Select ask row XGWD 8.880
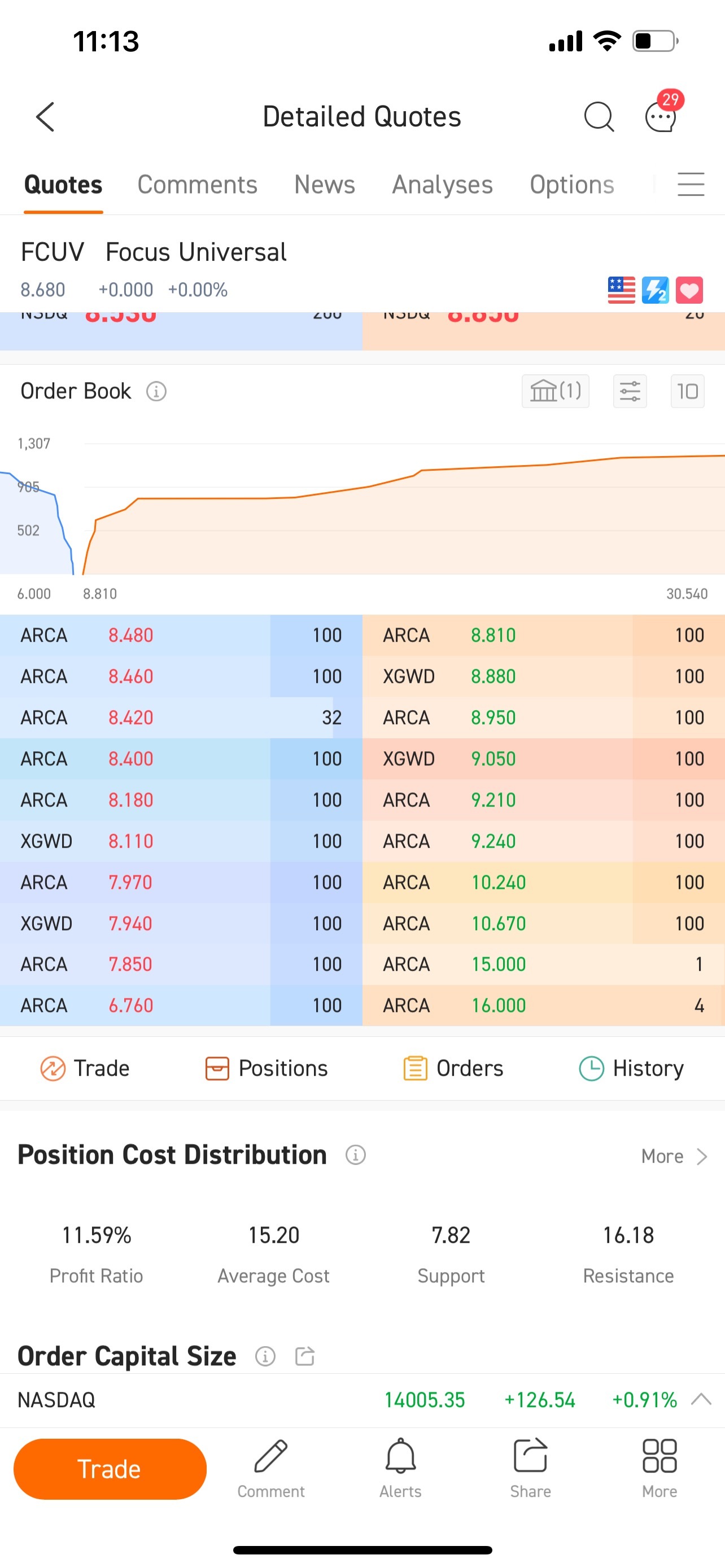725x1568 pixels. point(544,677)
